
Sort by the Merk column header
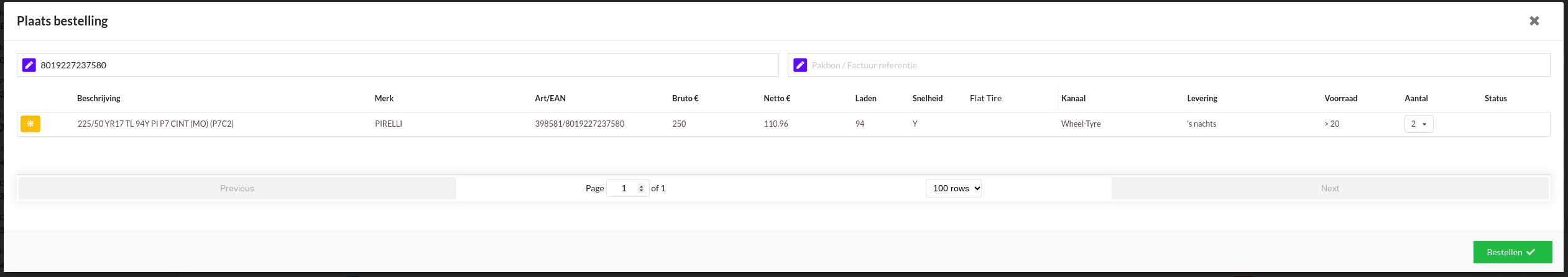(384, 98)
